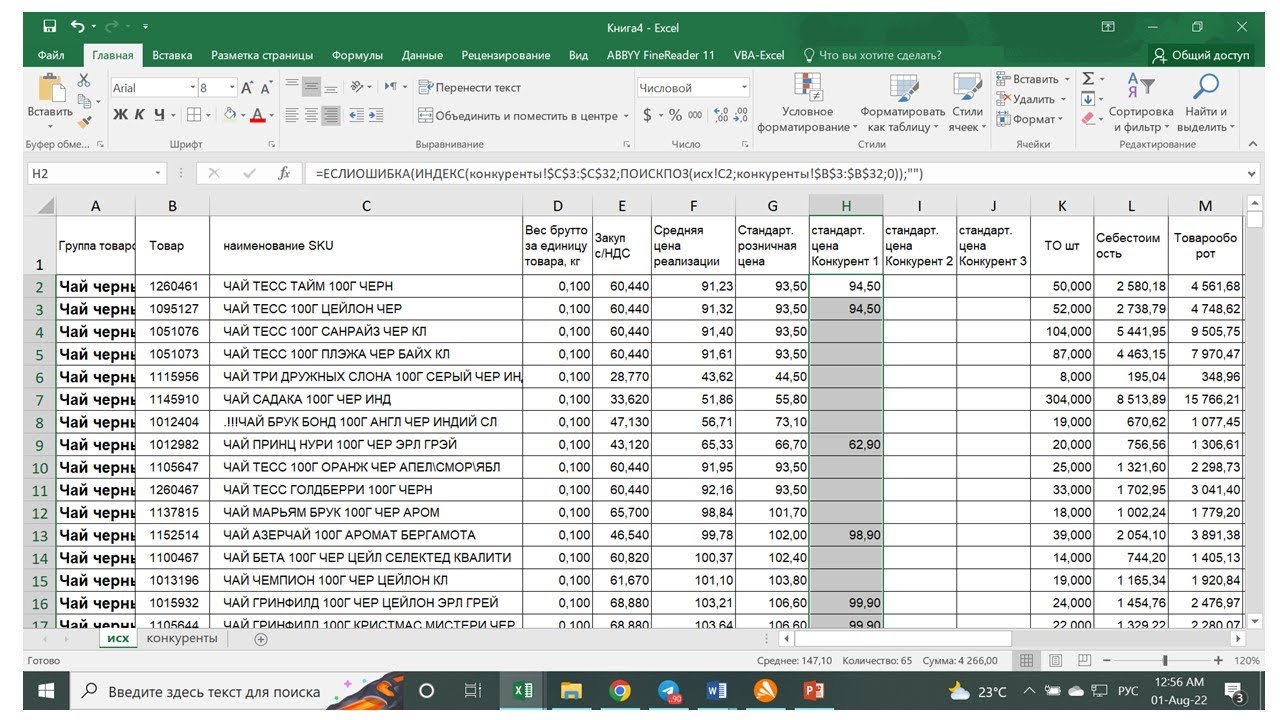This screenshot has height=720, width=1280.
Task: Save workbook from Quick Access toolbar
Action: pos(50,26)
